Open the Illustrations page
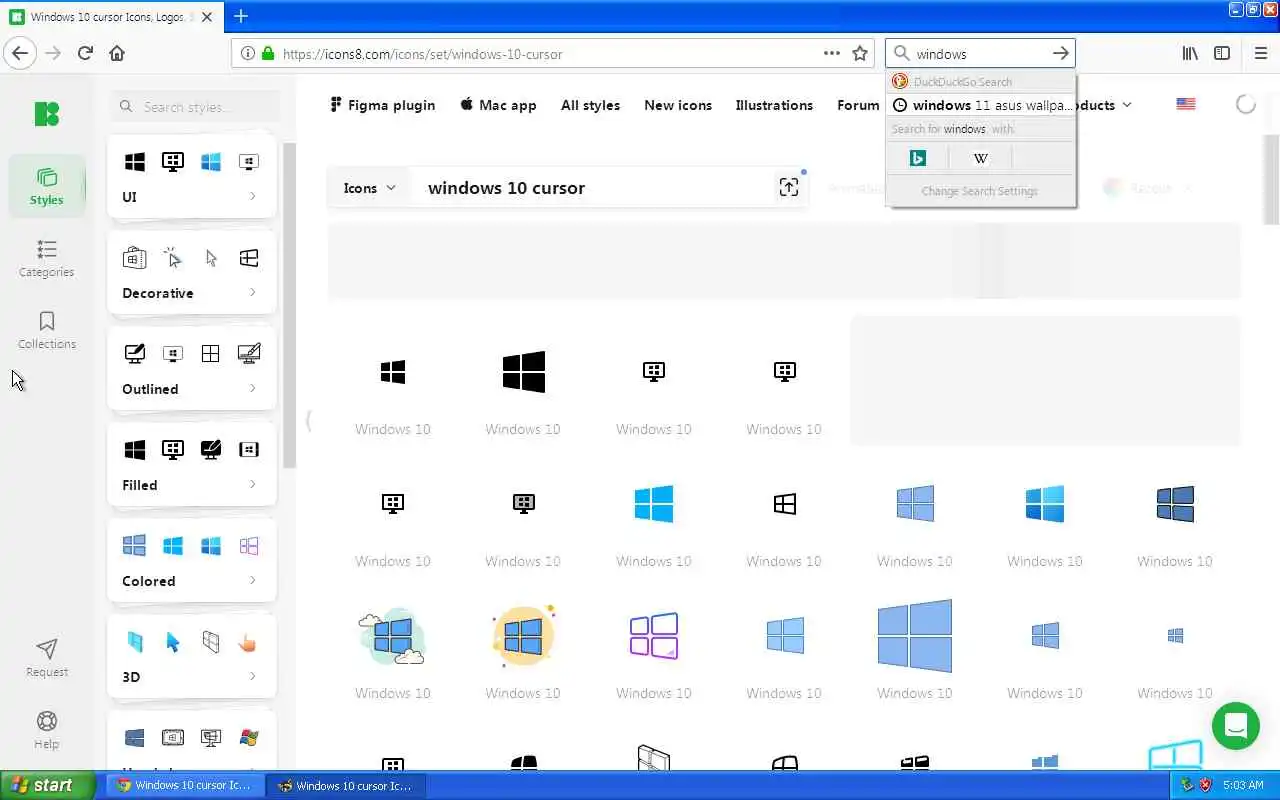Image resolution: width=1280 pixels, height=800 pixels. click(774, 105)
